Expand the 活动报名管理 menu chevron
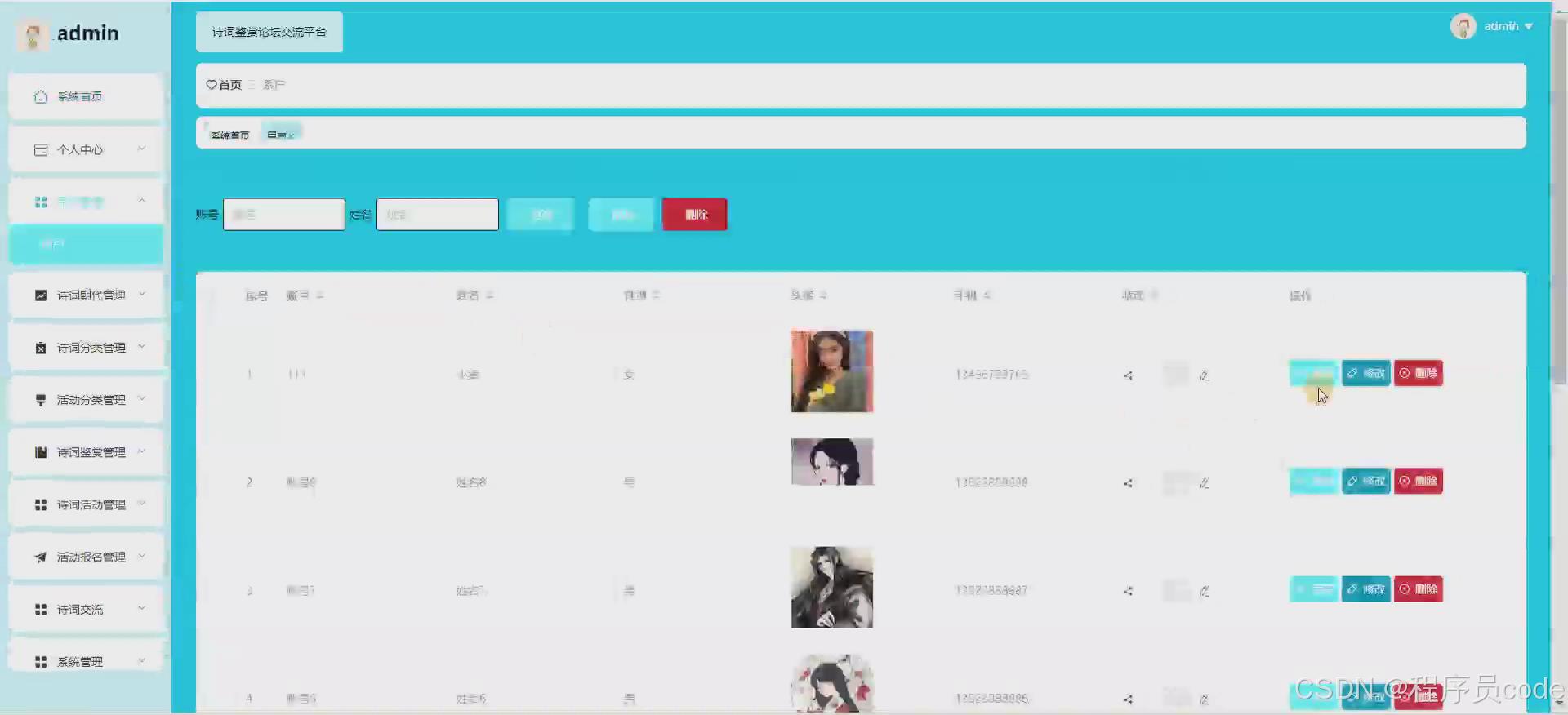The image size is (1568, 715). 141,556
